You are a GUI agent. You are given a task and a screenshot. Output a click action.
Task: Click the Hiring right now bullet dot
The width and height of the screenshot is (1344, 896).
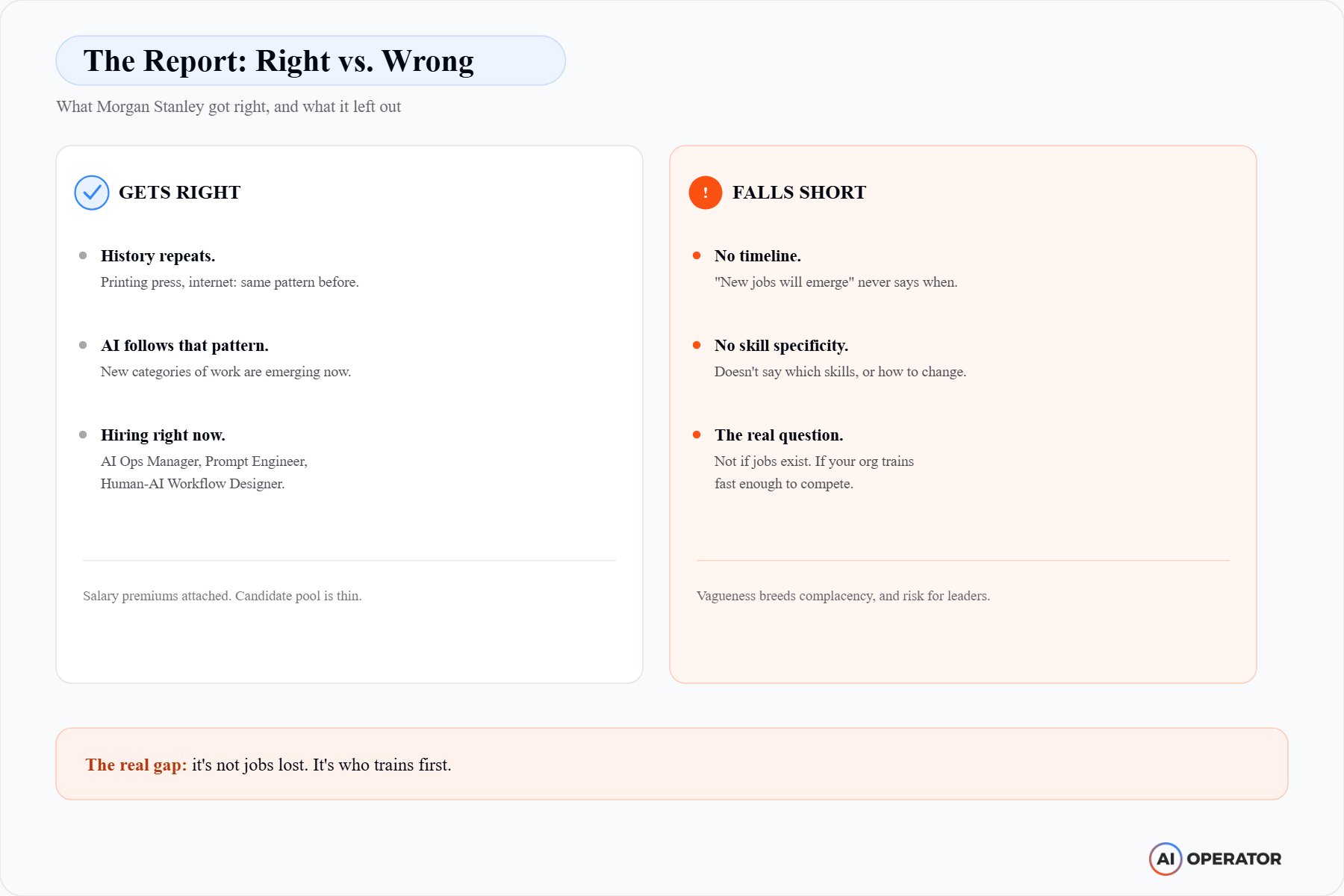(x=83, y=435)
